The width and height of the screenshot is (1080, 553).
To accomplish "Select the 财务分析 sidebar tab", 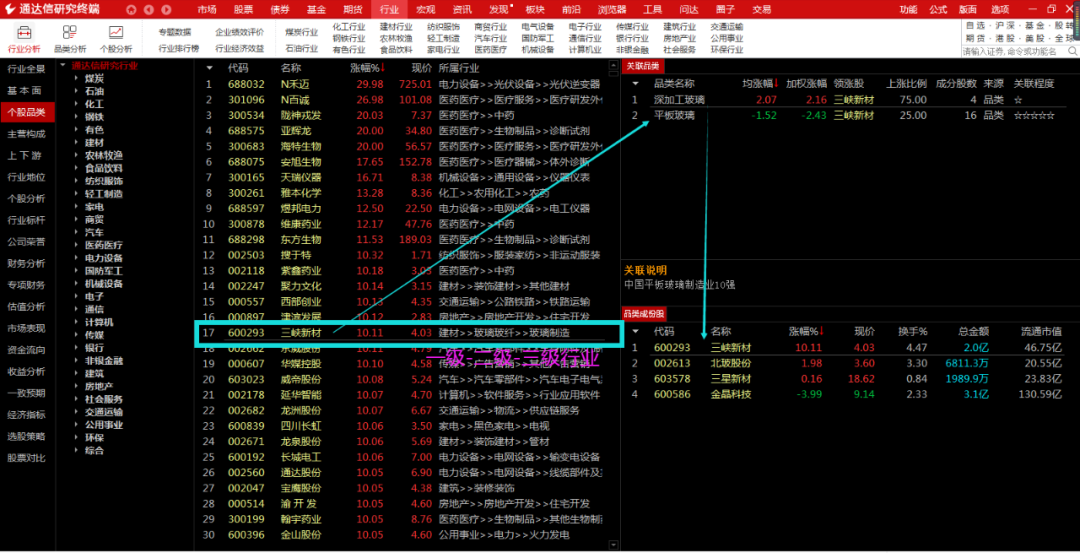I will tap(27, 263).
